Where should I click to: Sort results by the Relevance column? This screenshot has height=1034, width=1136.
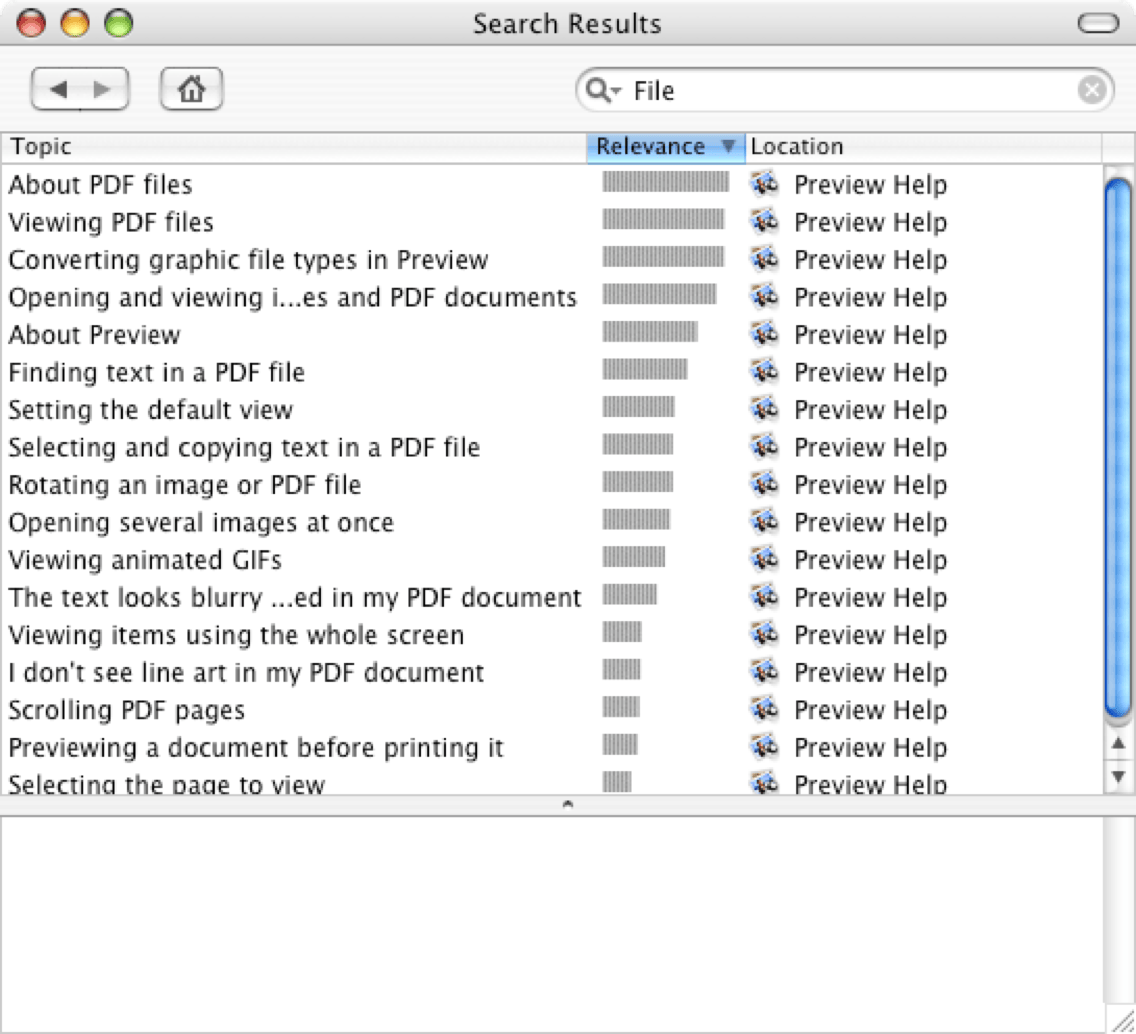(665, 147)
